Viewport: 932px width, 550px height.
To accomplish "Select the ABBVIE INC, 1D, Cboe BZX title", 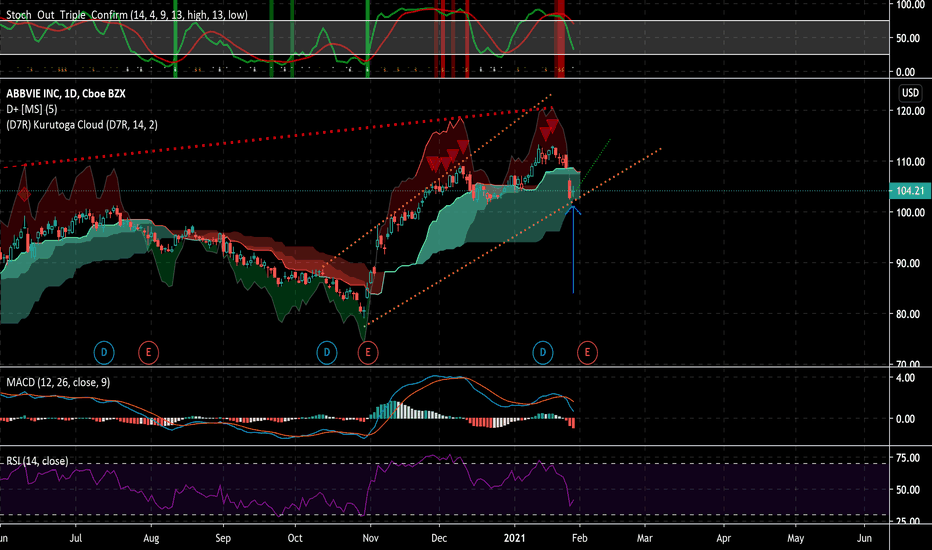I will click(66, 93).
